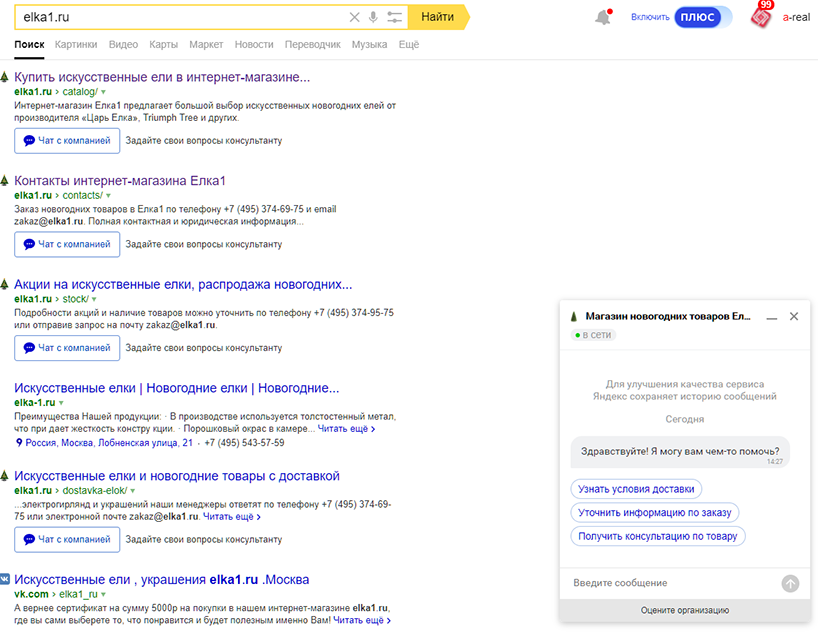818x634 pixels.
Task: Click the Найти search button
Action: pos(437,17)
